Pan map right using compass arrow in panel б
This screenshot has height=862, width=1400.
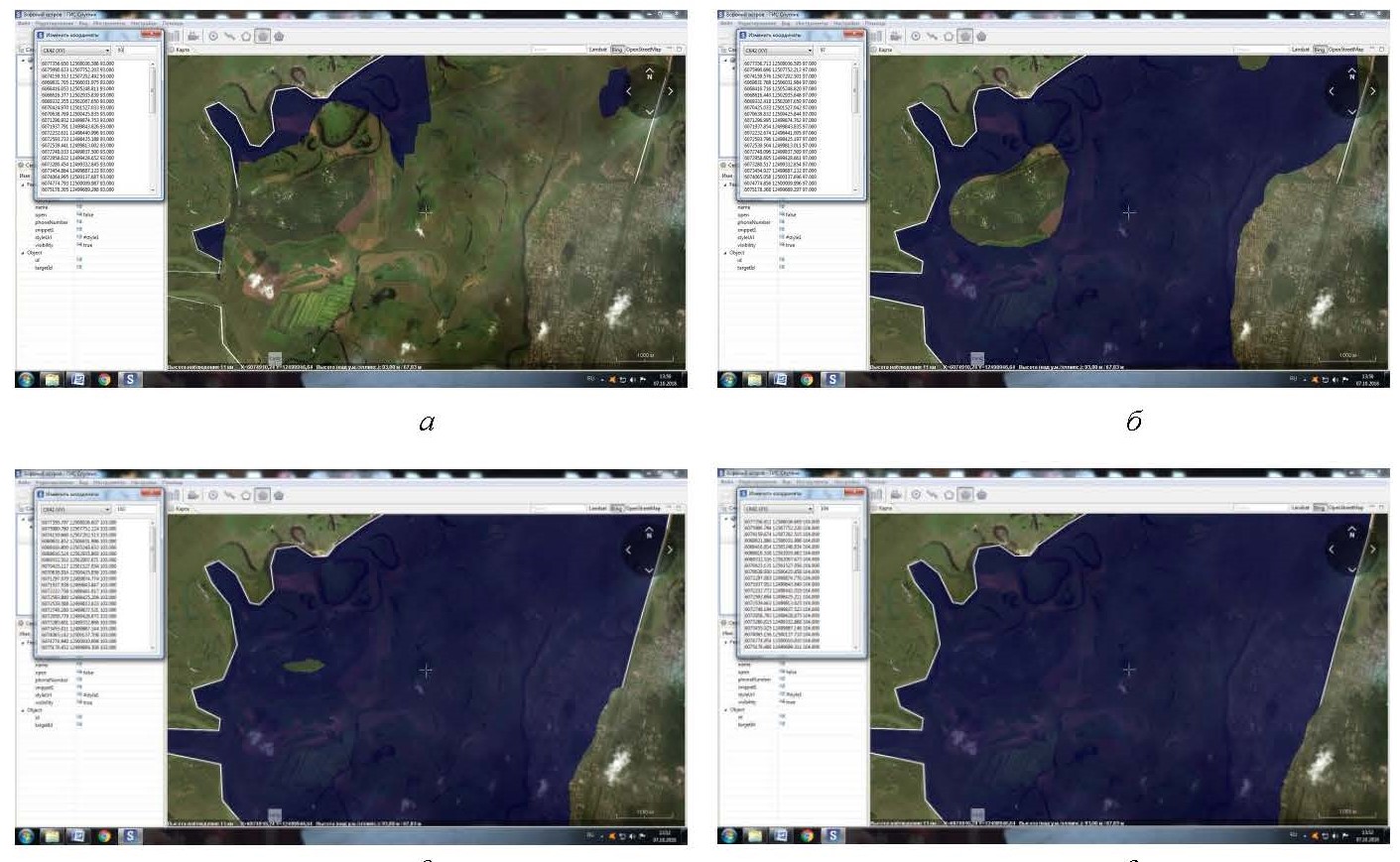1372,91
